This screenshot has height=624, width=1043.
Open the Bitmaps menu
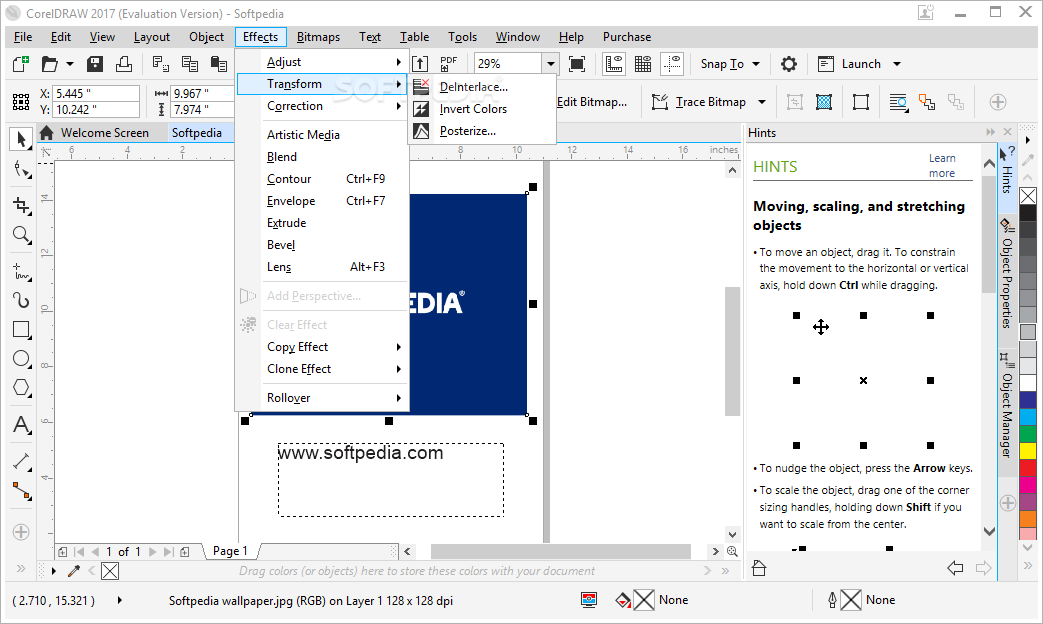(x=318, y=37)
